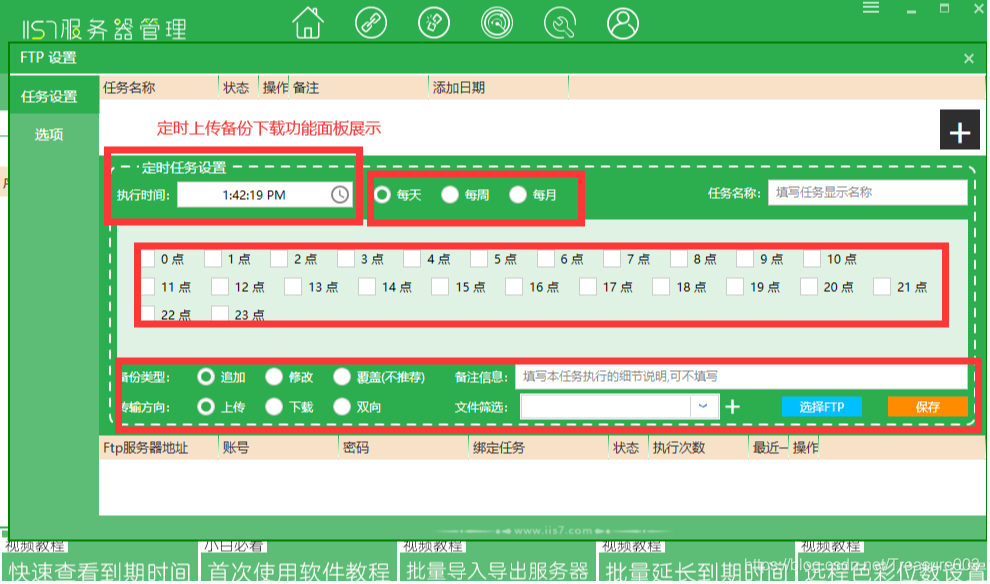Click the 备注信息 input field
The image size is (990, 584).
741,377
